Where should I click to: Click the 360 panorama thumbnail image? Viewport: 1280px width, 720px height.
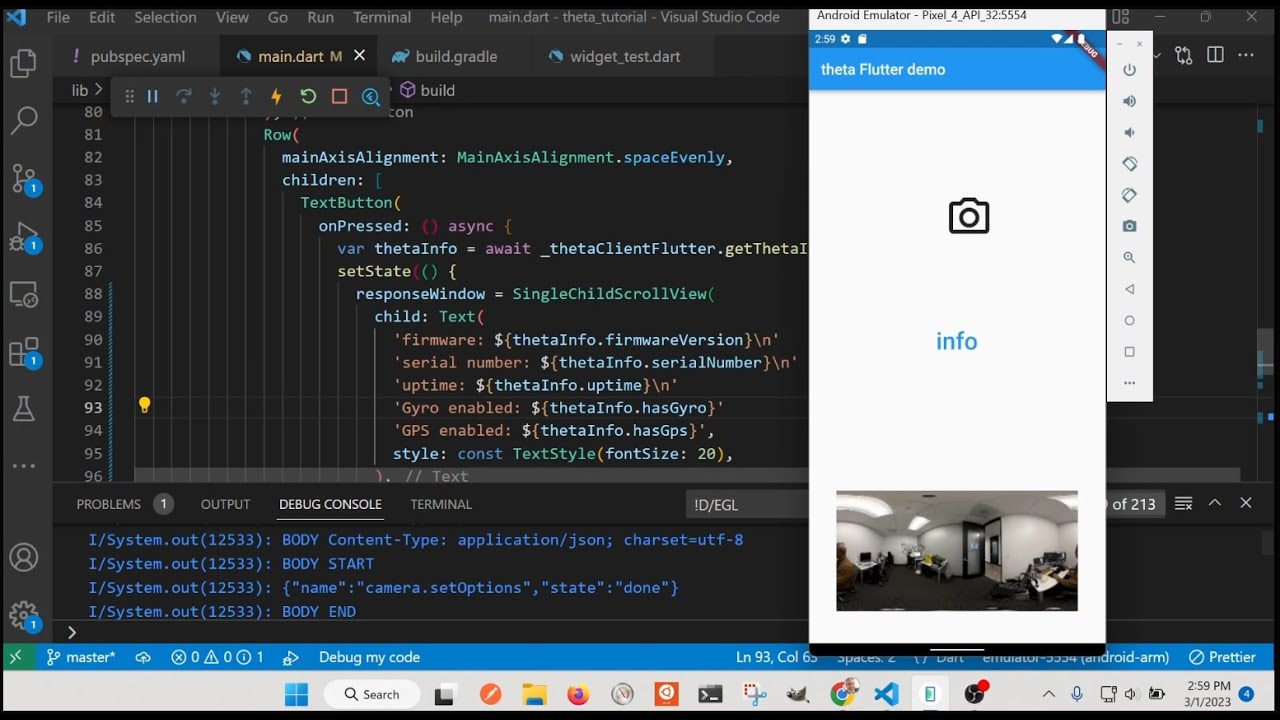[x=956, y=550]
